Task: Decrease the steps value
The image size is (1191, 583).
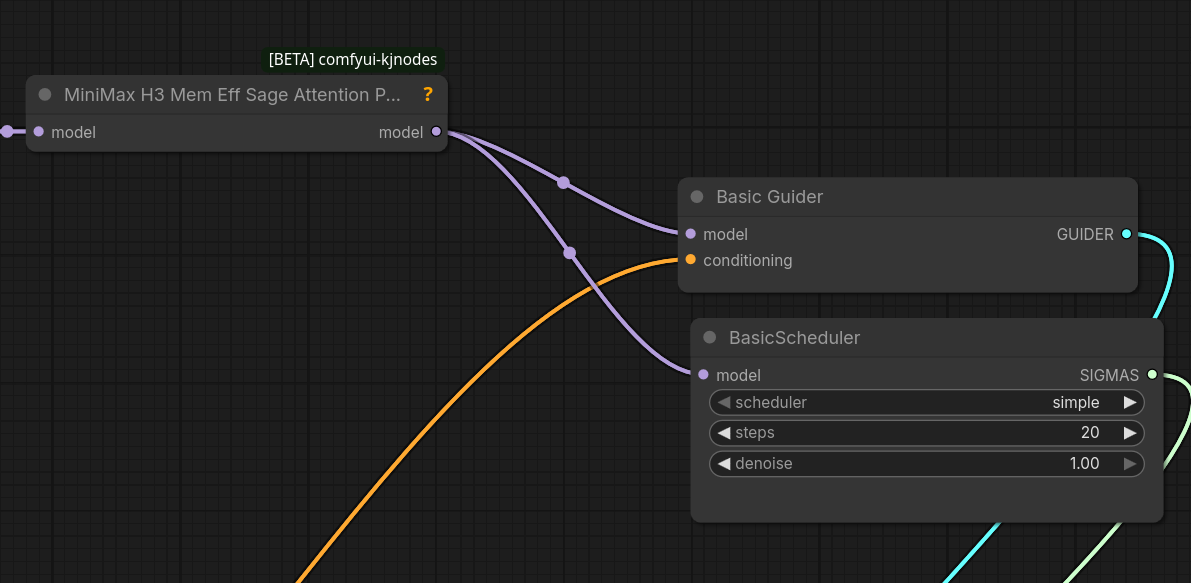Action: pos(723,433)
